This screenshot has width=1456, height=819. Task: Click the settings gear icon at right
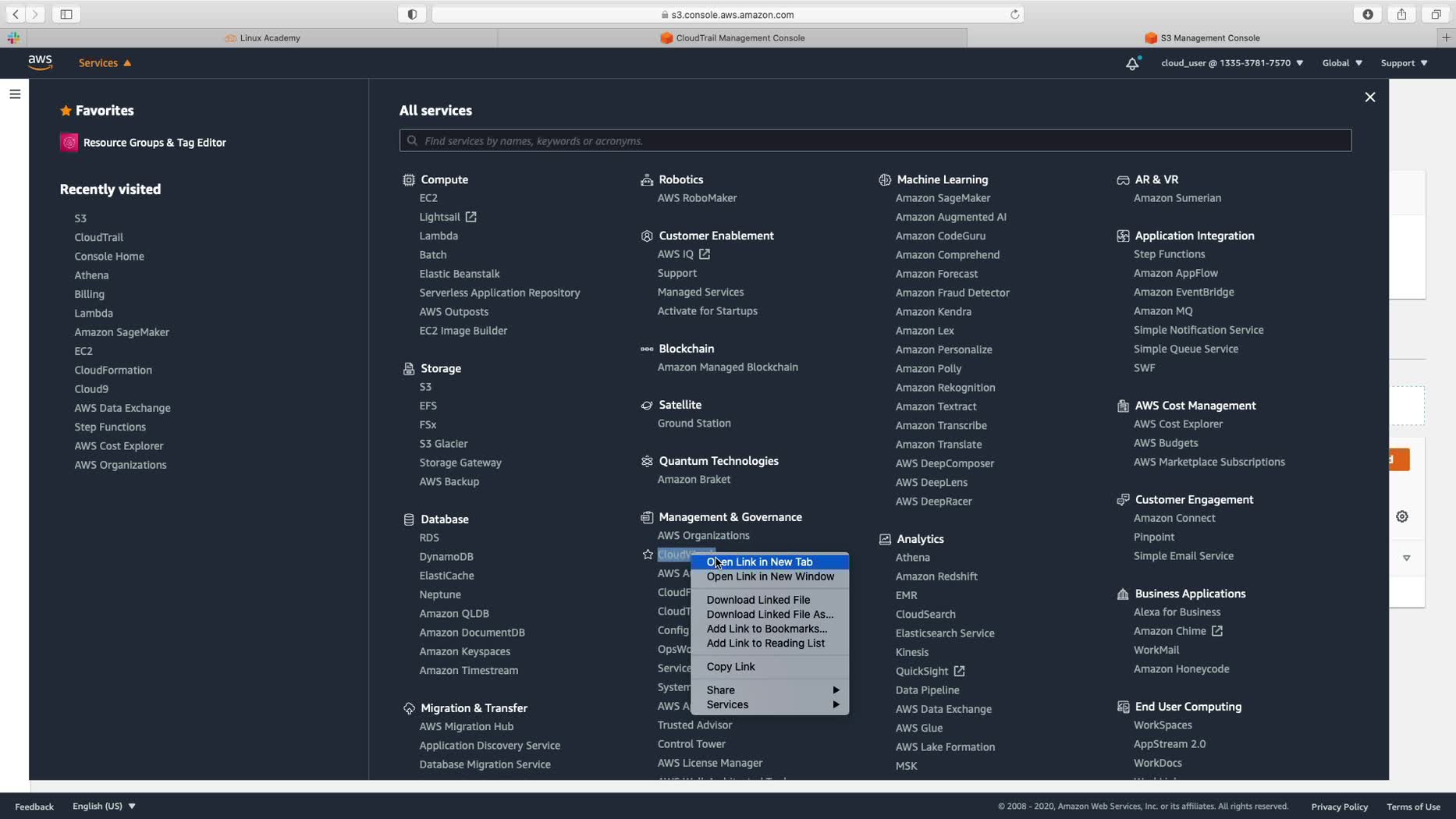click(x=1402, y=516)
